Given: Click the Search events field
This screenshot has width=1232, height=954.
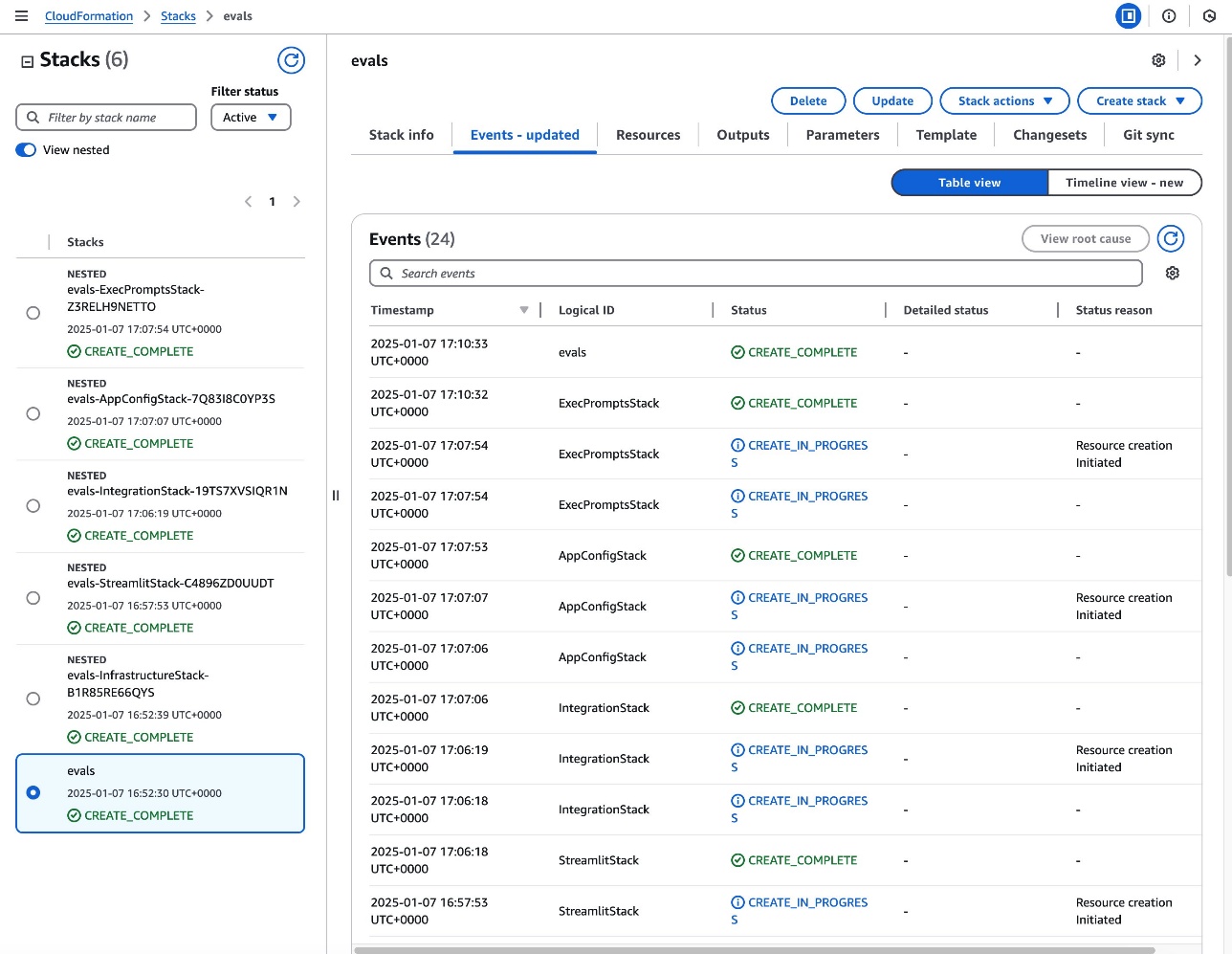Looking at the screenshot, I should tap(756, 273).
